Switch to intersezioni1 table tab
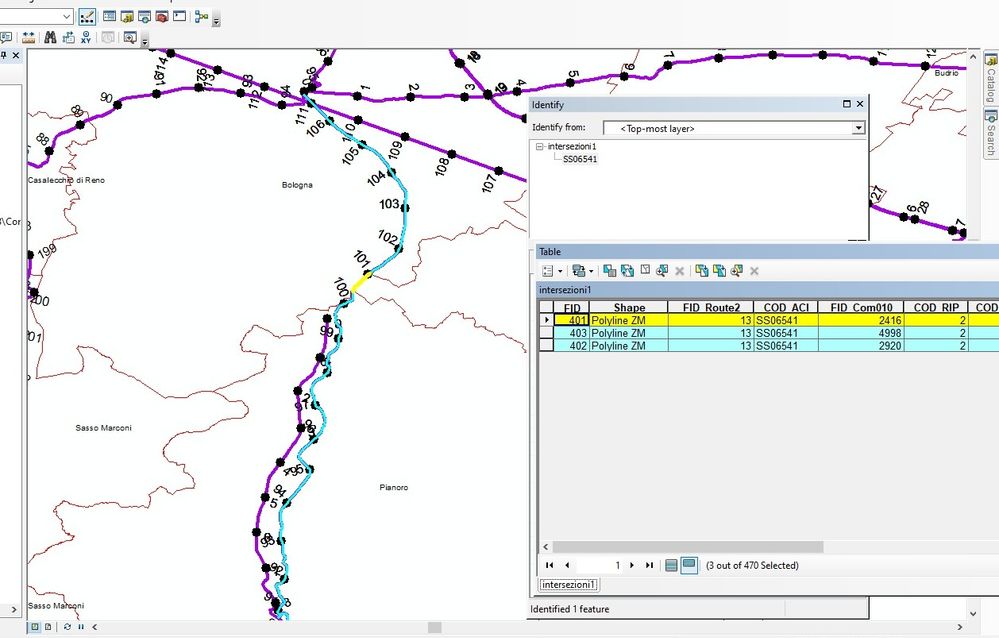 click(568, 584)
